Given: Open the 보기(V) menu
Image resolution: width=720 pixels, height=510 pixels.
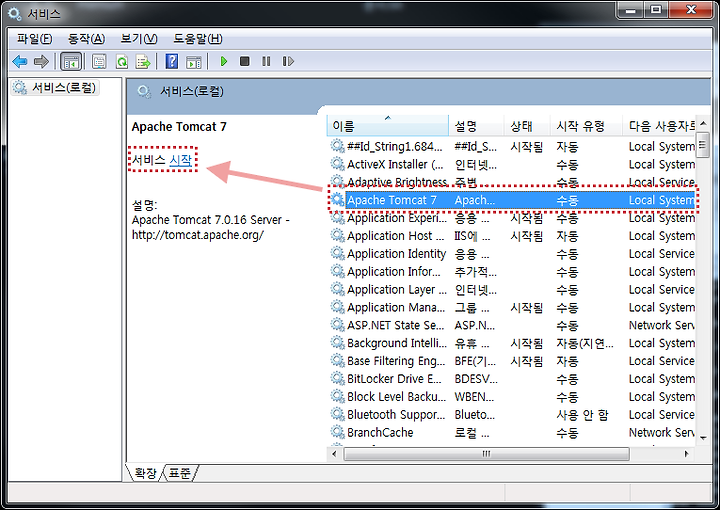Looking at the screenshot, I should [139, 39].
